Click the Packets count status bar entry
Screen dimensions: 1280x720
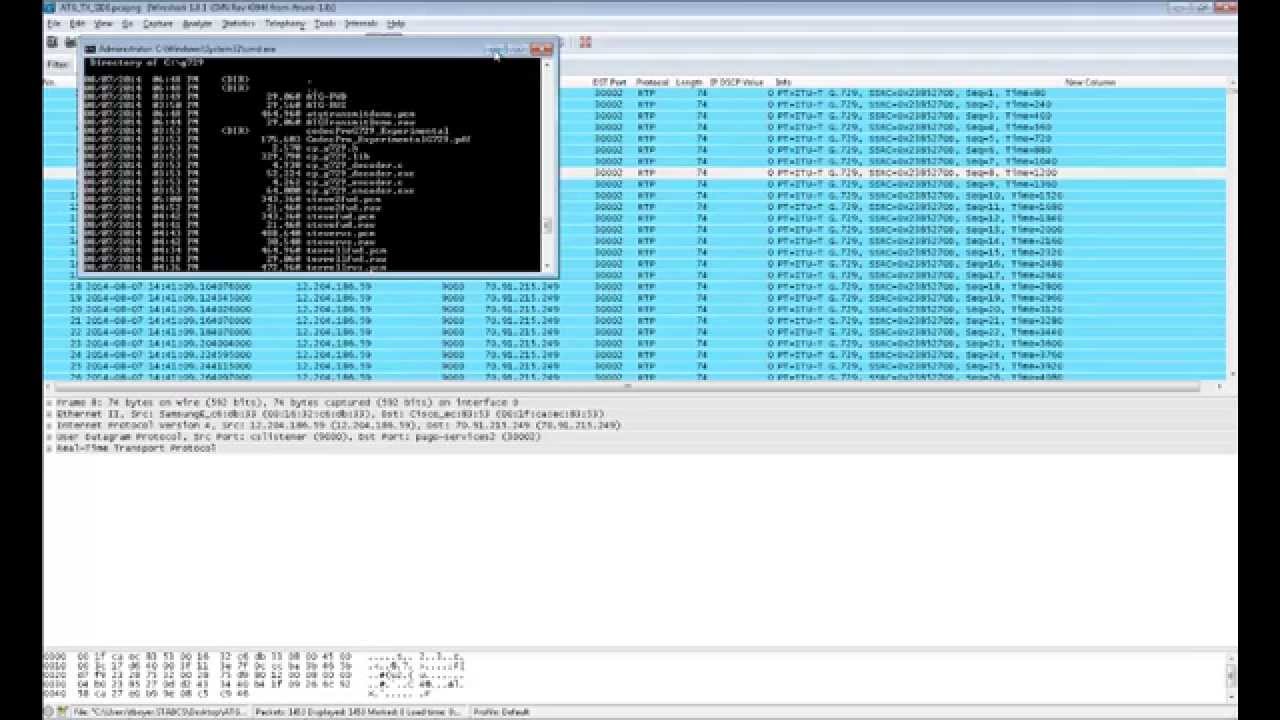coord(357,712)
